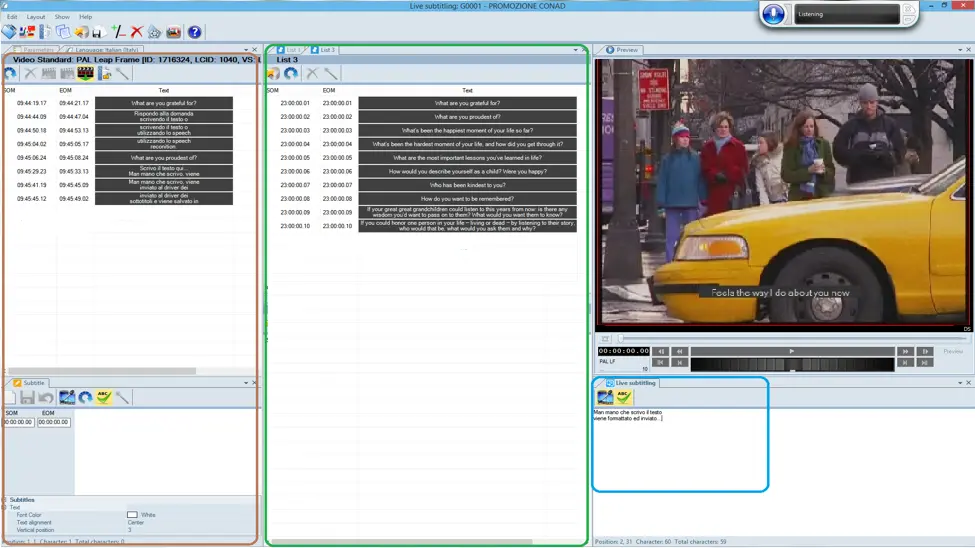Open the Live subtitling panel dropdown arrow
Viewport: 975px width, 548px height.
click(959, 383)
